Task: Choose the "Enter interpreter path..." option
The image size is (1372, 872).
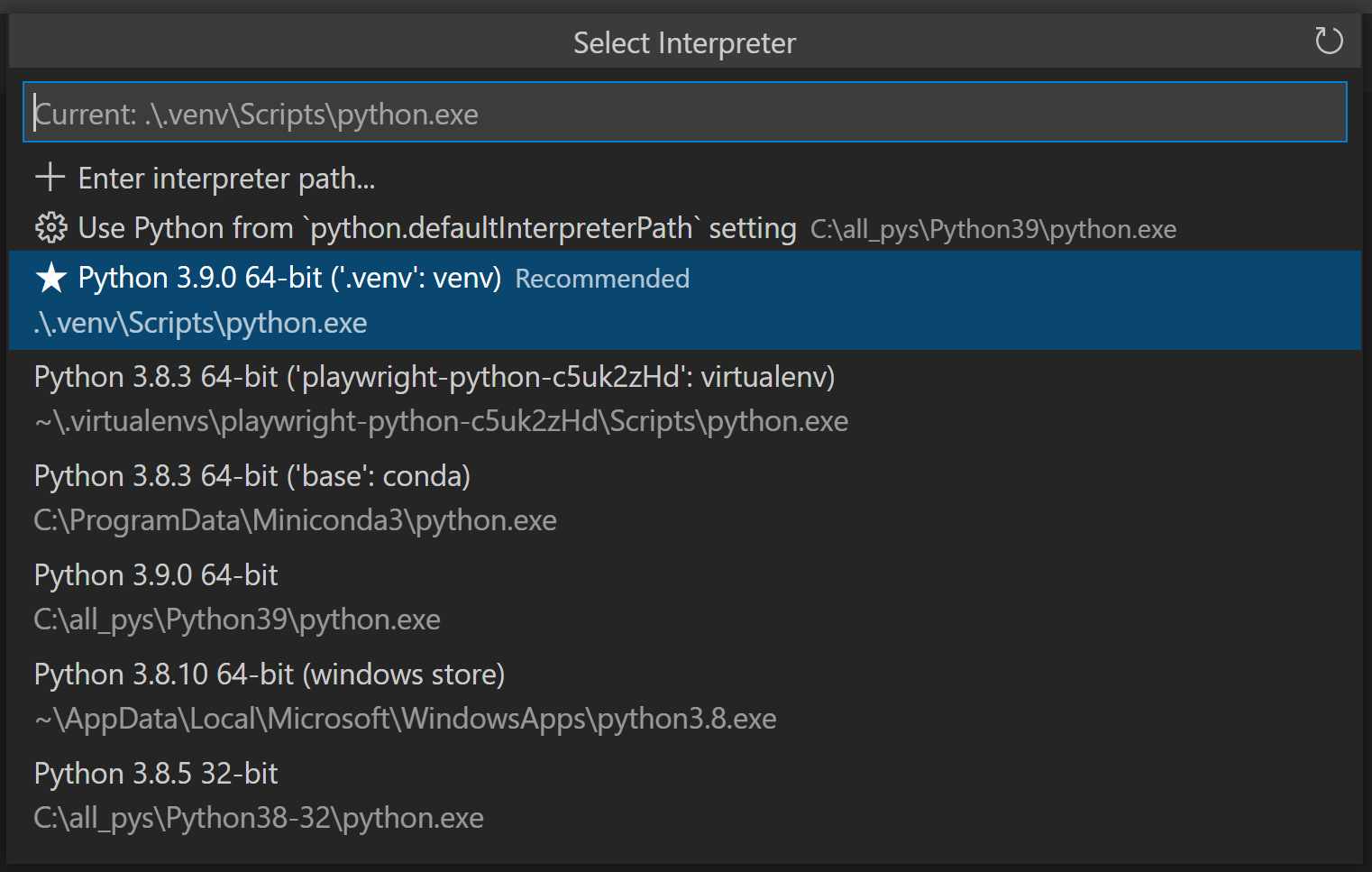Action: click(226, 179)
